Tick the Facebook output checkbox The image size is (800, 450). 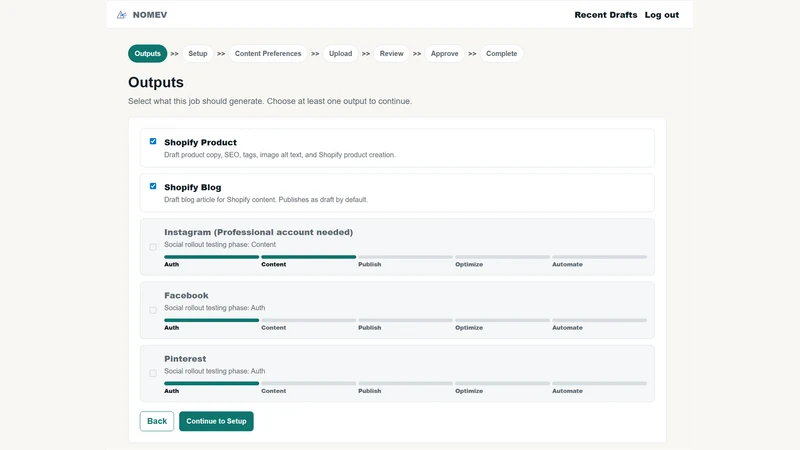(x=153, y=310)
